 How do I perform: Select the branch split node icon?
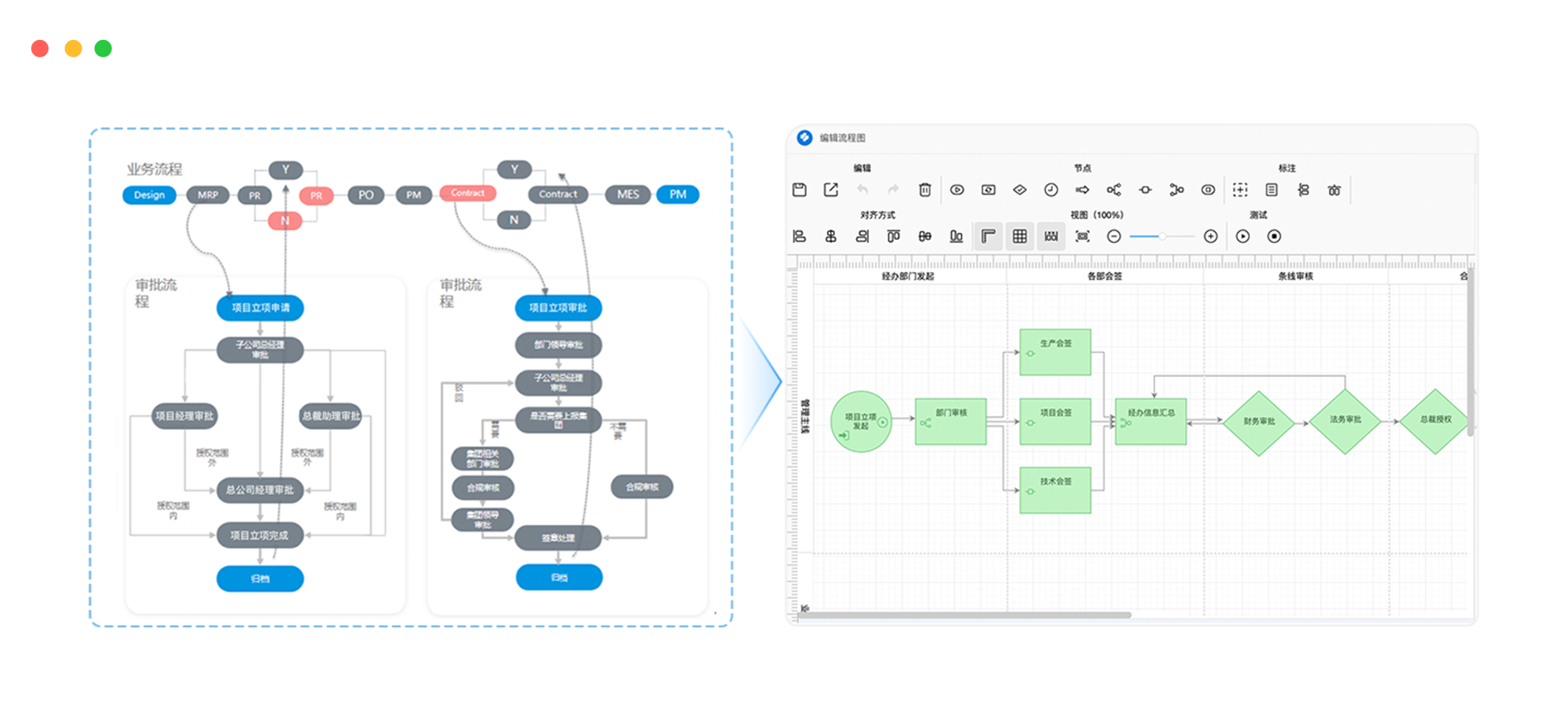click(x=1113, y=190)
